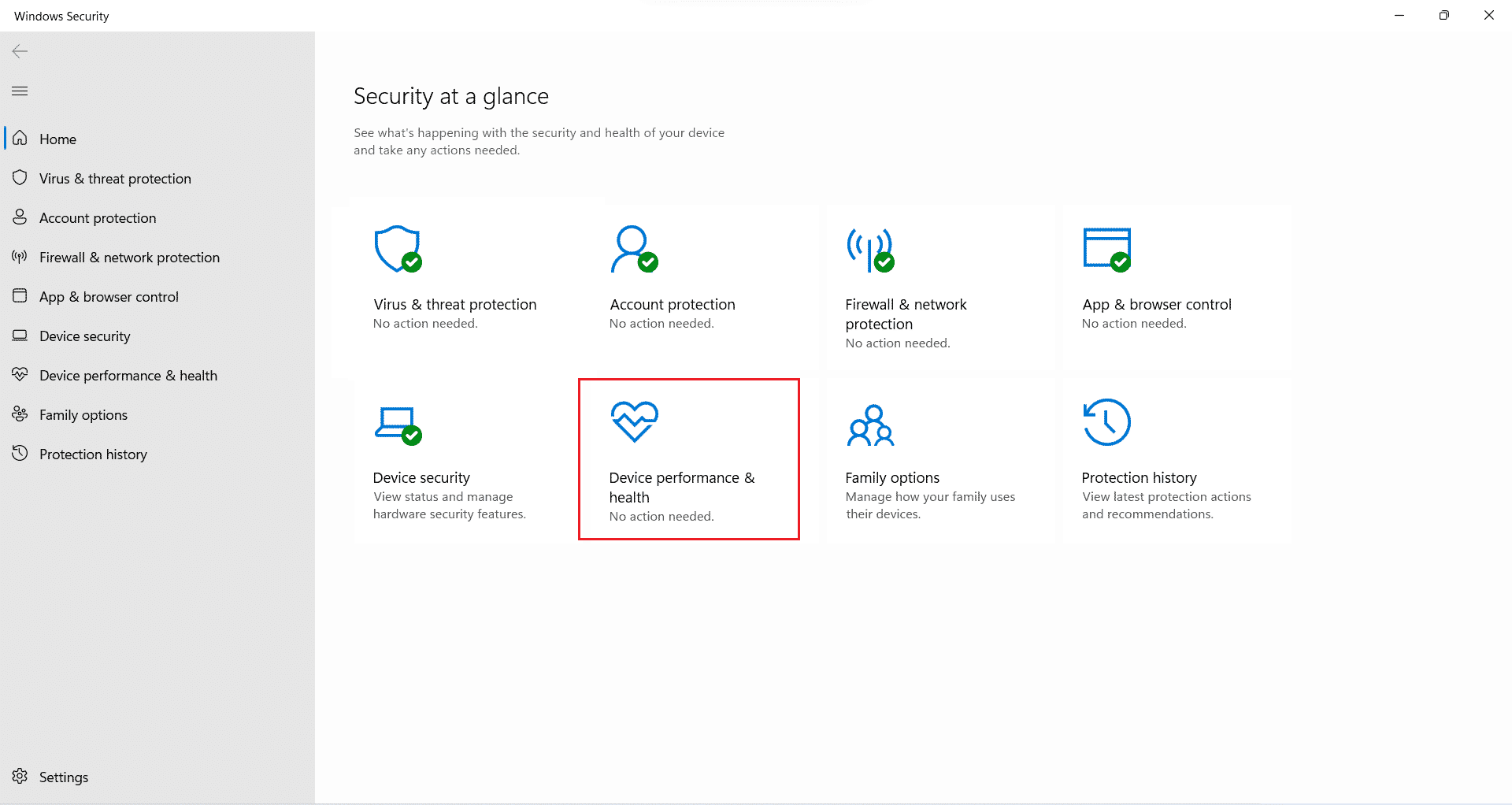1512x805 pixels.
Task: Click the large heart pulse tile icon
Action: (x=635, y=421)
